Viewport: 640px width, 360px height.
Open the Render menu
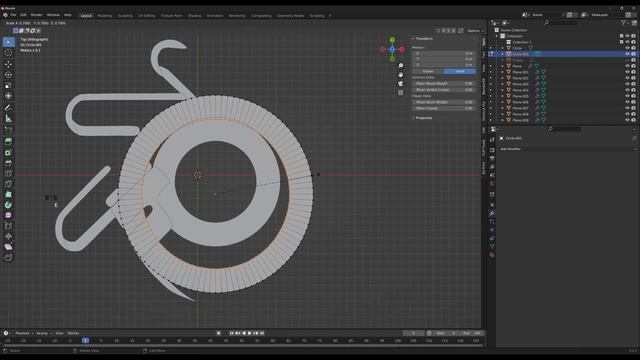tap(36, 15)
